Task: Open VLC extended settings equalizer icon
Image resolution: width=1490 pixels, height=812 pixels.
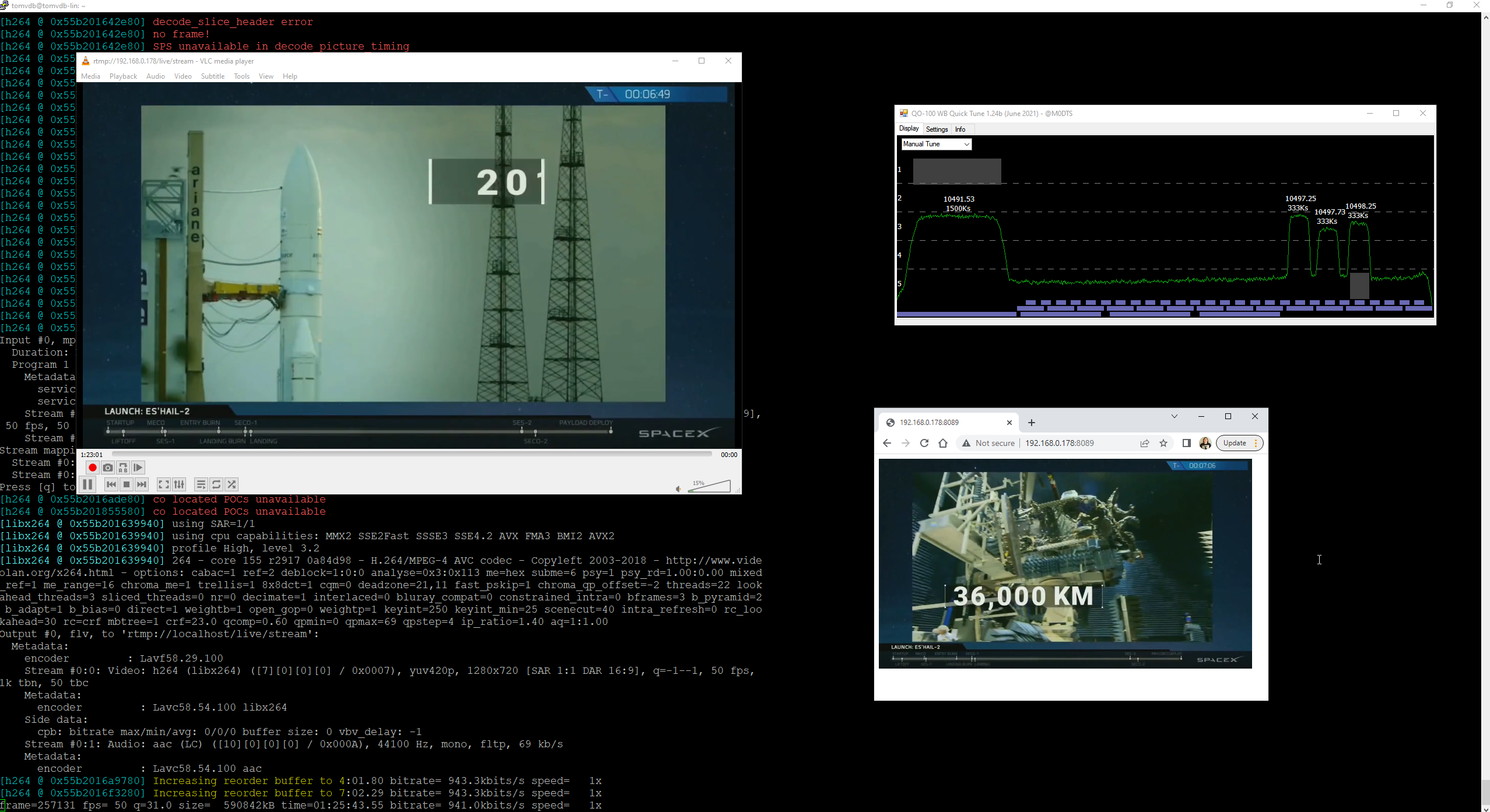Action: pos(179,484)
